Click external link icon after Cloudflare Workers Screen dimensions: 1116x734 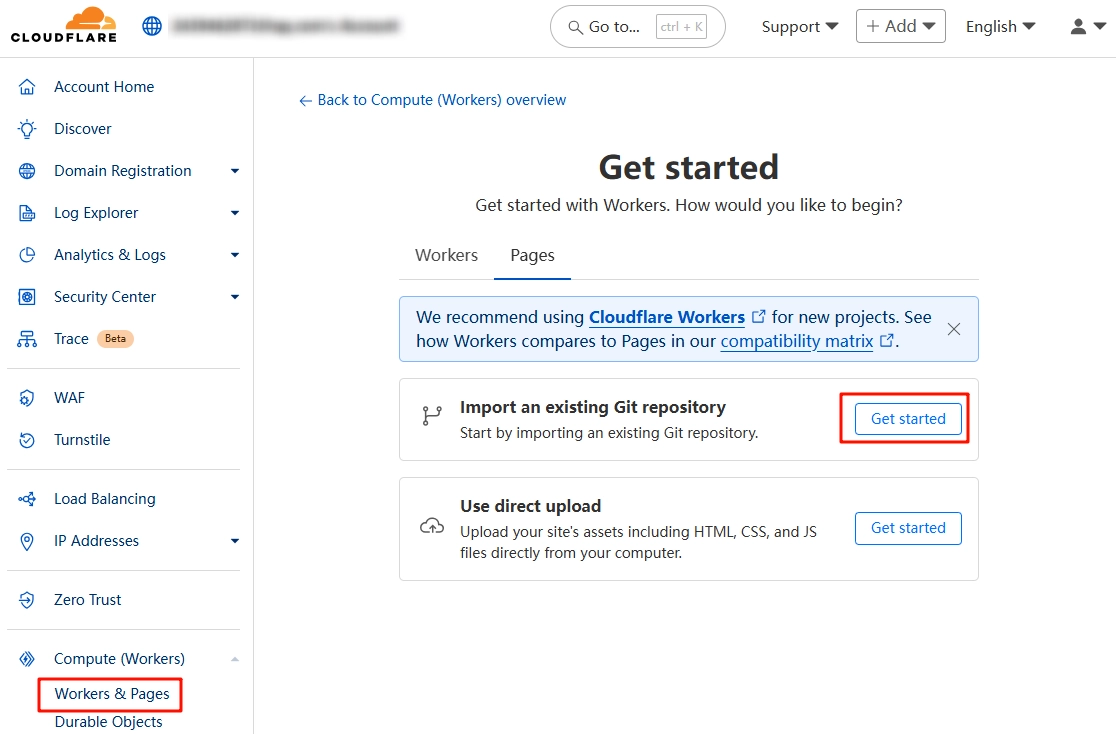coord(759,316)
